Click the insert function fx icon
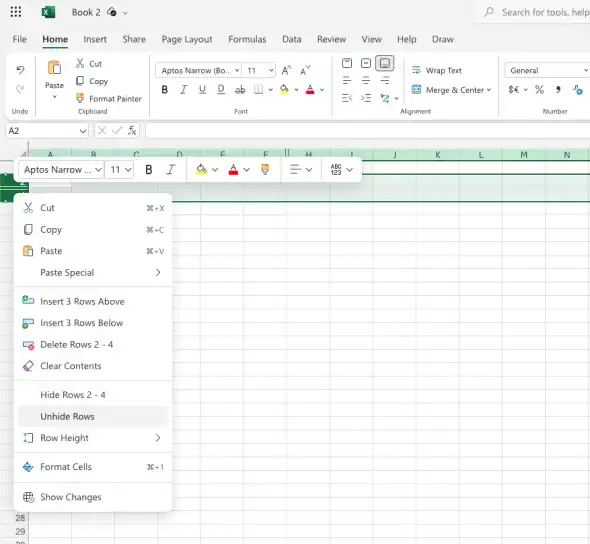 pos(132,131)
